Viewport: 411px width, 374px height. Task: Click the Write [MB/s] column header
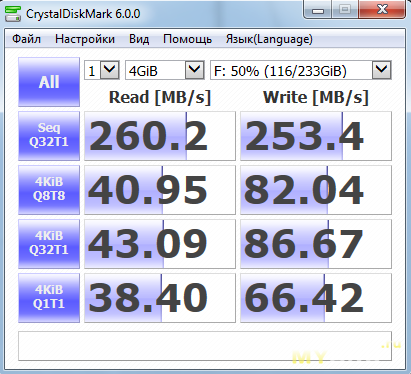(x=316, y=97)
